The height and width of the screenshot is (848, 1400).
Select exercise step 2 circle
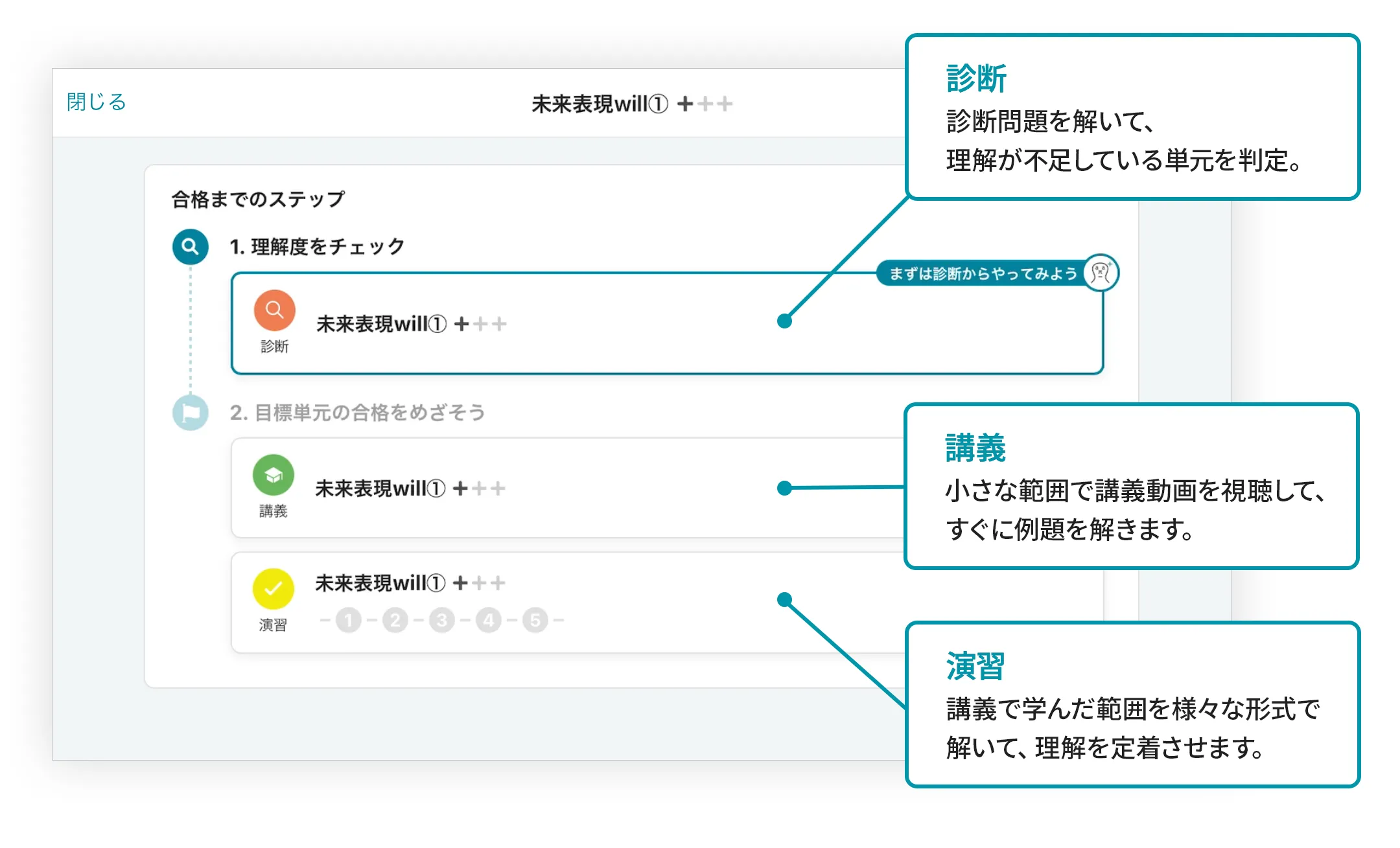point(395,620)
